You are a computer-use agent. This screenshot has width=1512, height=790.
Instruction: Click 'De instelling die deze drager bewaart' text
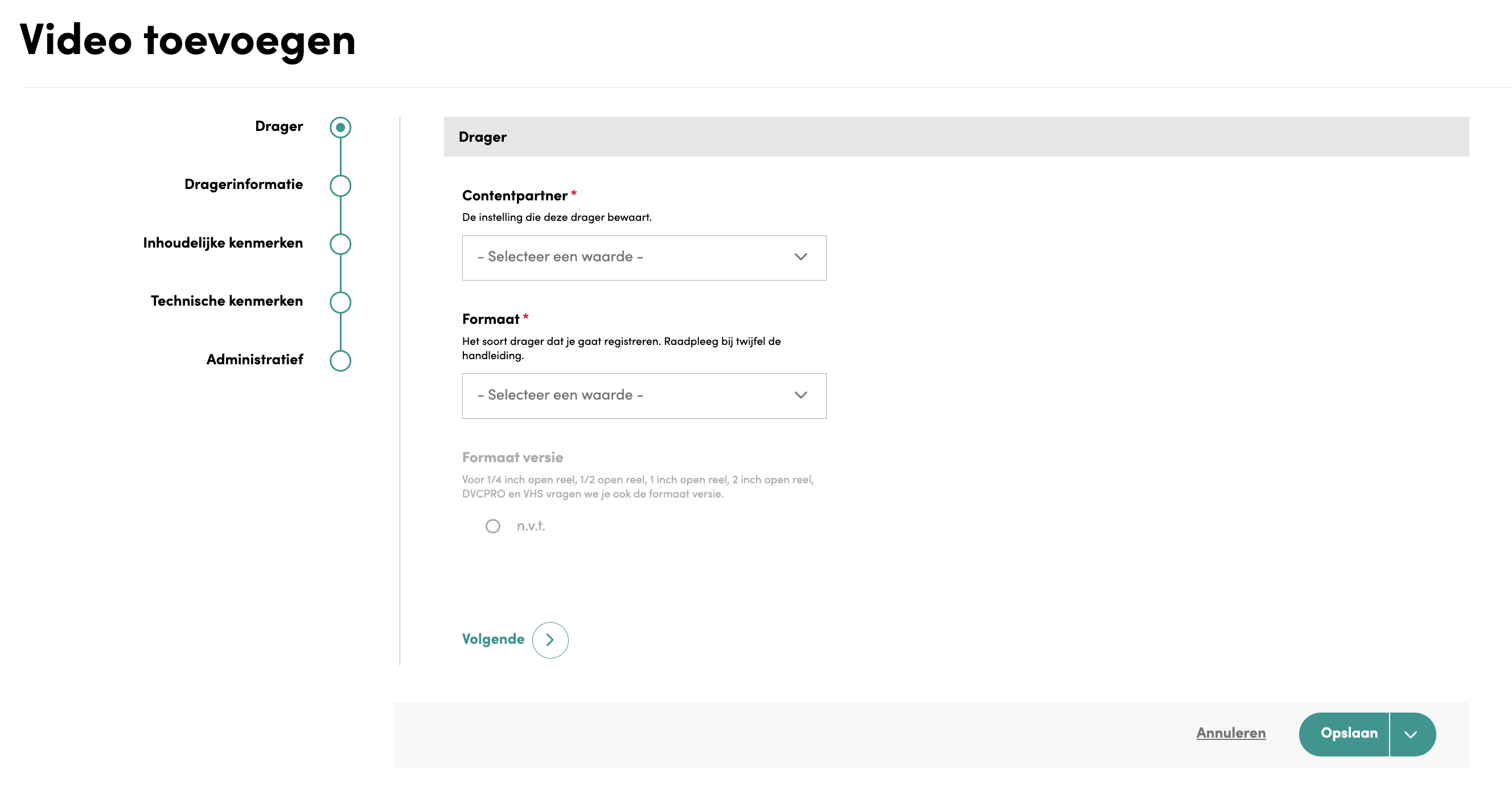pyautogui.click(x=556, y=217)
